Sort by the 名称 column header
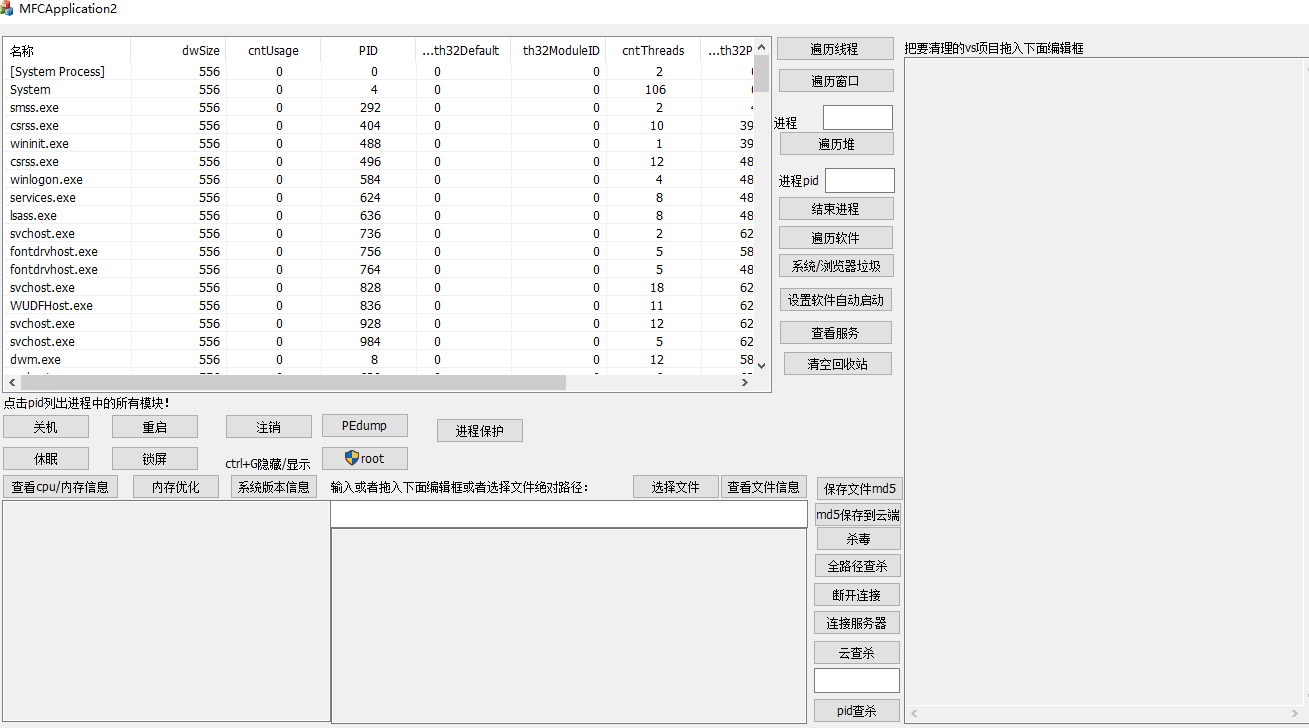Image resolution: width=1309 pixels, height=728 pixels. coord(67,50)
